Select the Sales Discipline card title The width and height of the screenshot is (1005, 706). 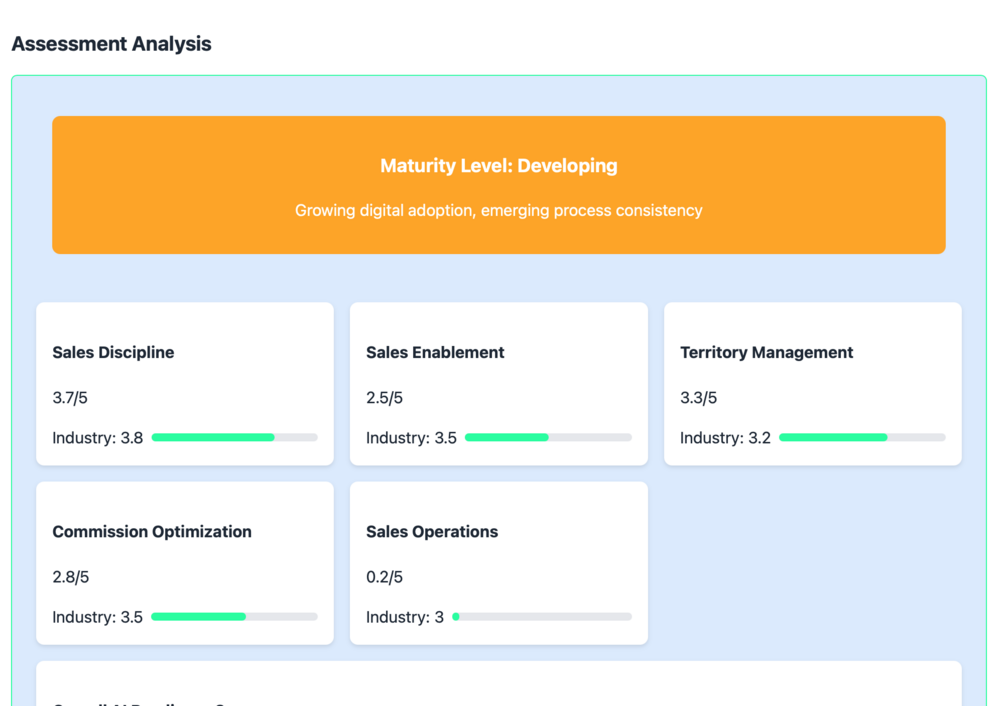[x=113, y=353]
